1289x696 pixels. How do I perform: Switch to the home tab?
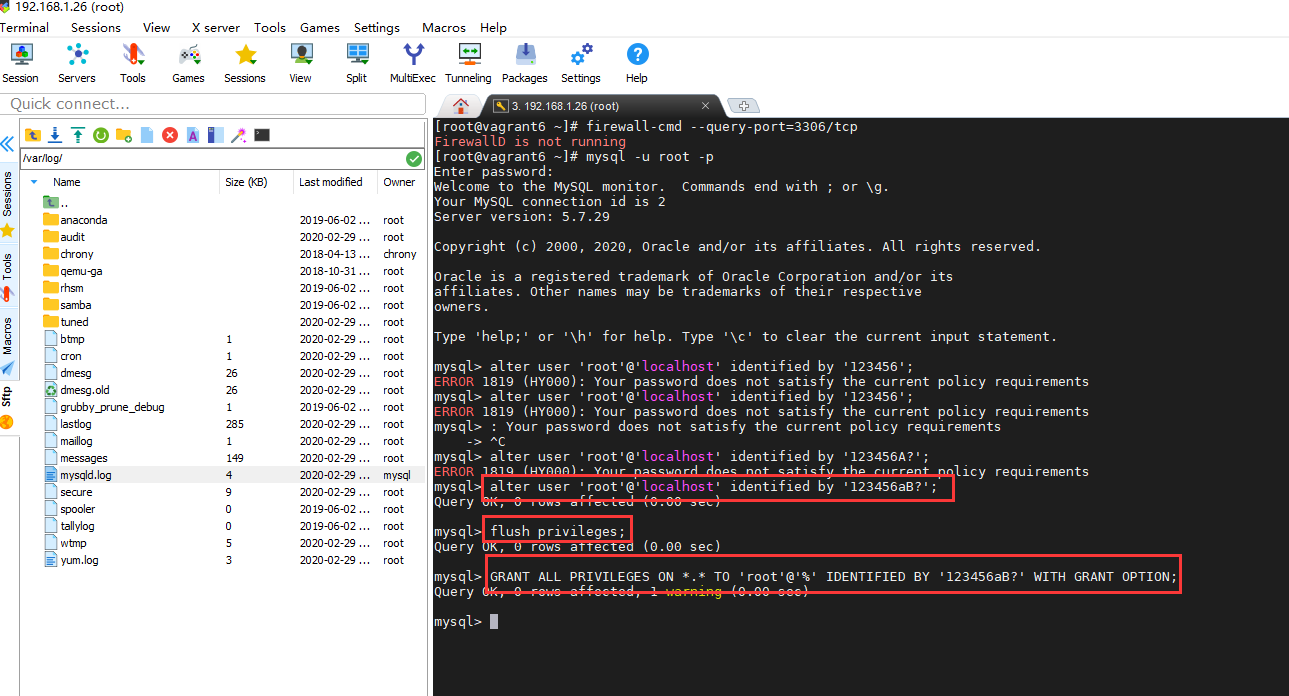click(461, 105)
